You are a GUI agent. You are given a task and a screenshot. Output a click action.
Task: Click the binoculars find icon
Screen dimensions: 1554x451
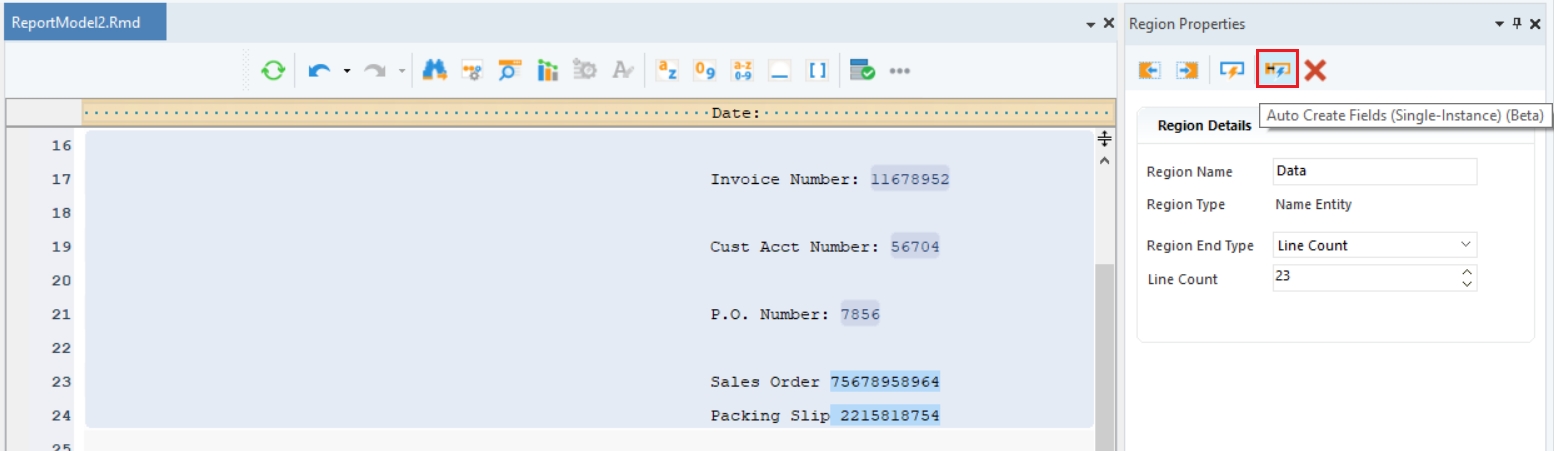pos(434,71)
